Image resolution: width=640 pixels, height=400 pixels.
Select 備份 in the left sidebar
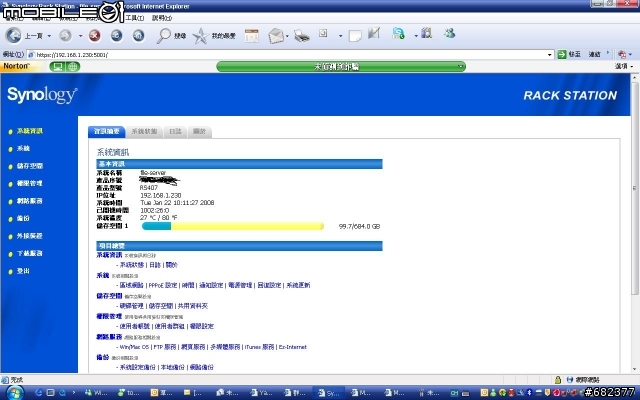pos(23,219)
